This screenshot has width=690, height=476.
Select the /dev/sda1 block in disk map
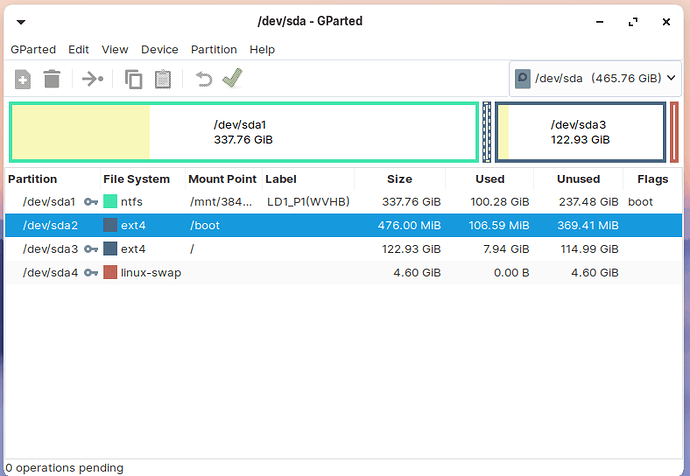(244, 132)
